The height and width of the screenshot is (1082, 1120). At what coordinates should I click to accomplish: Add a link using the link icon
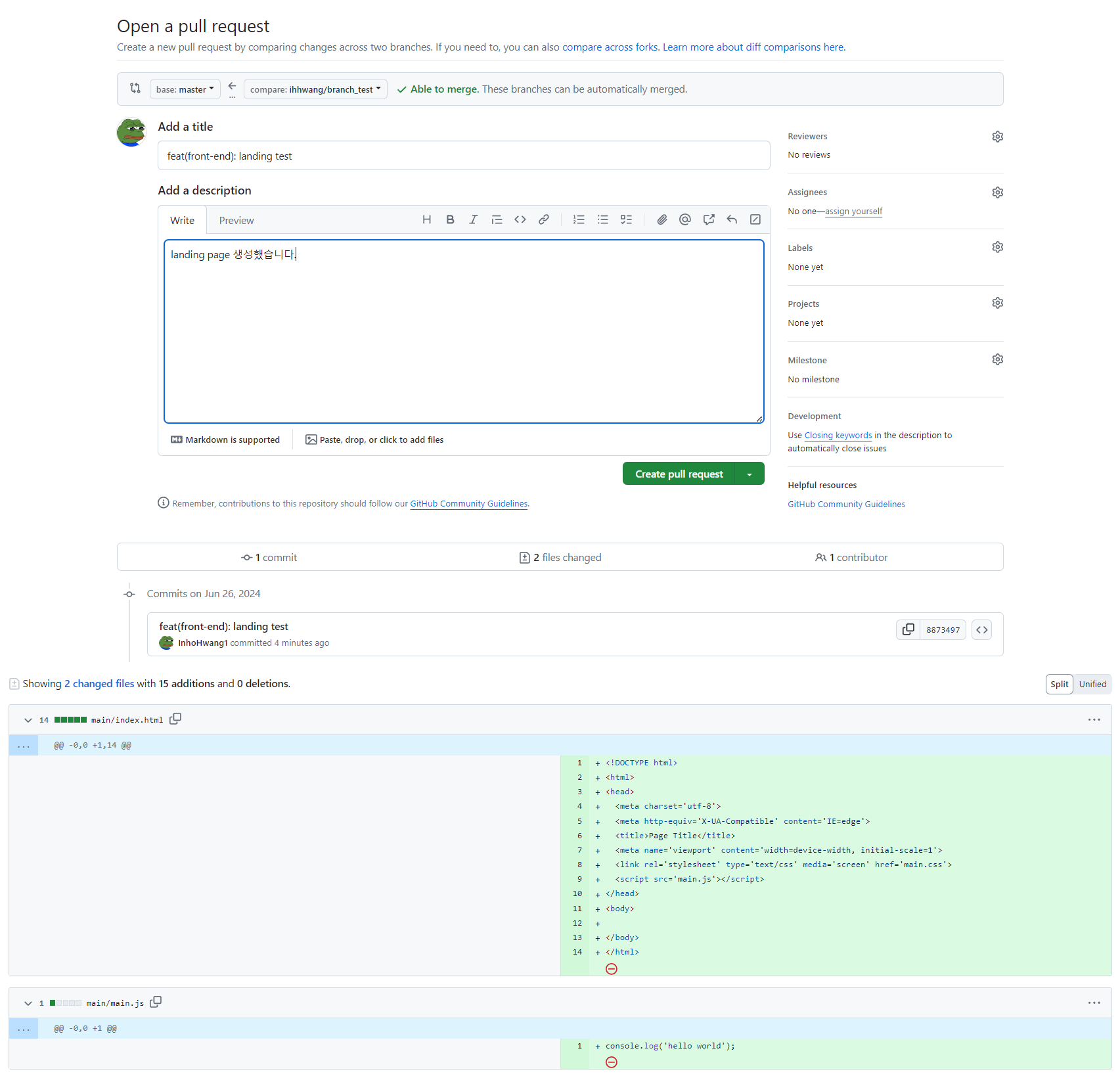544,219
